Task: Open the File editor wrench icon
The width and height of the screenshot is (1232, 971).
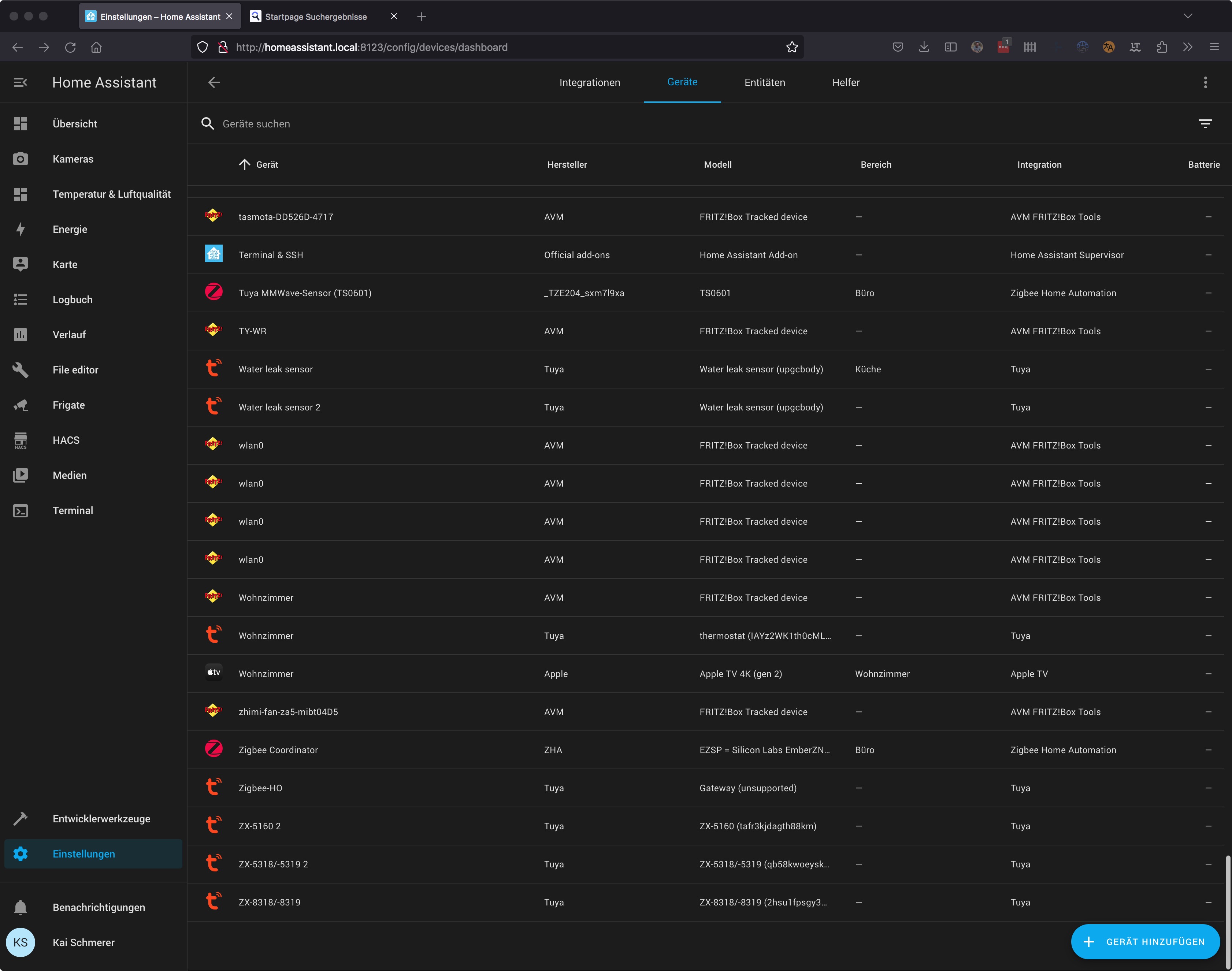Action: (21, 369)
